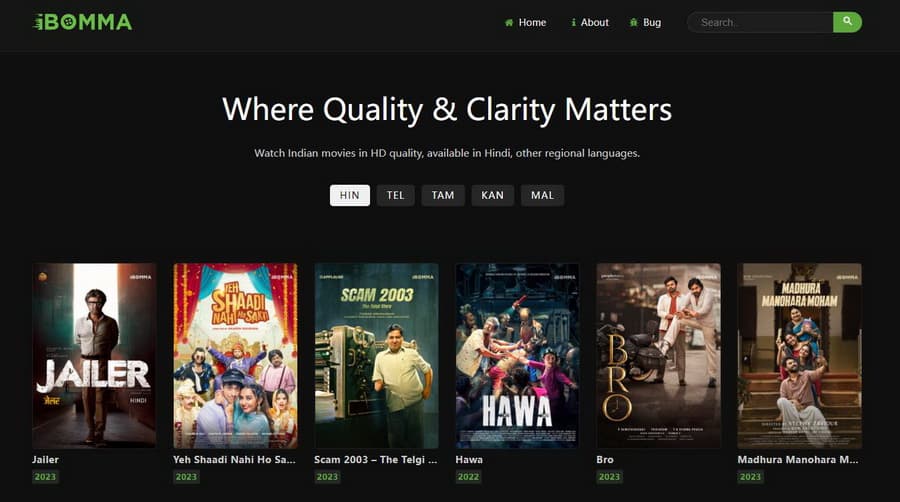Open the Hawa movie poster

[x=517, y=356]
